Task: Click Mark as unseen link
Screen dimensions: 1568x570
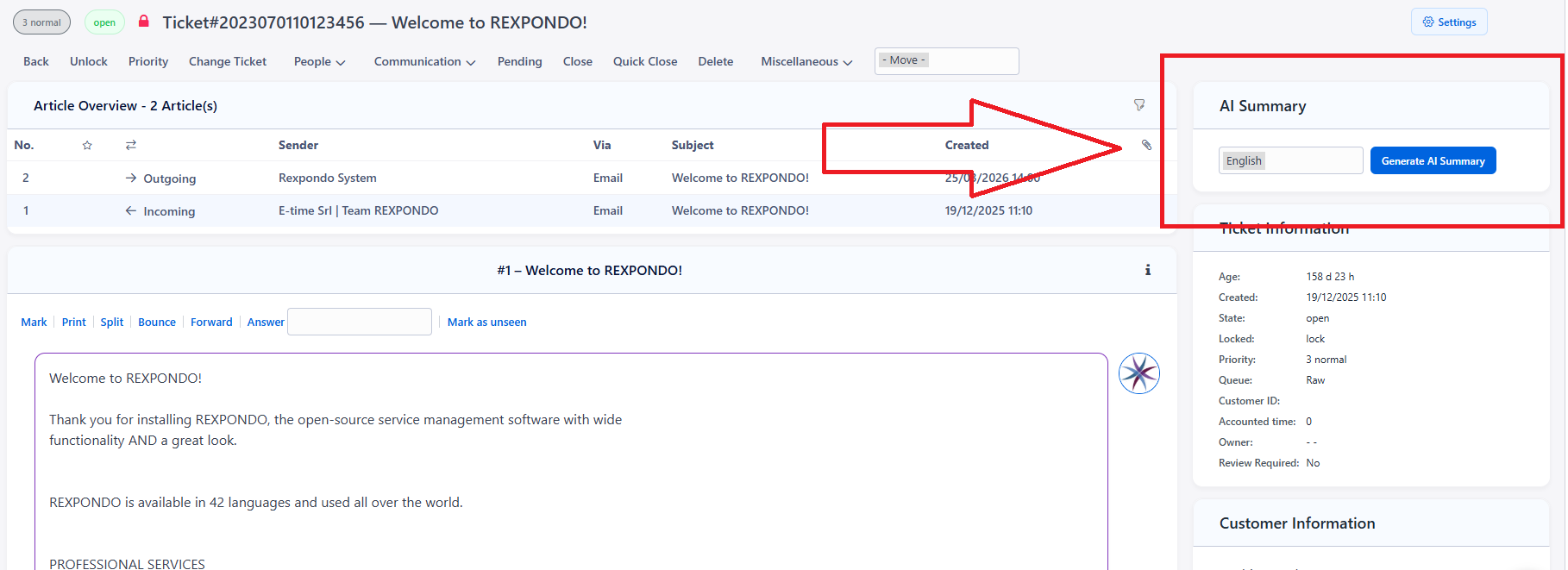Action: [x=486, y=322]
